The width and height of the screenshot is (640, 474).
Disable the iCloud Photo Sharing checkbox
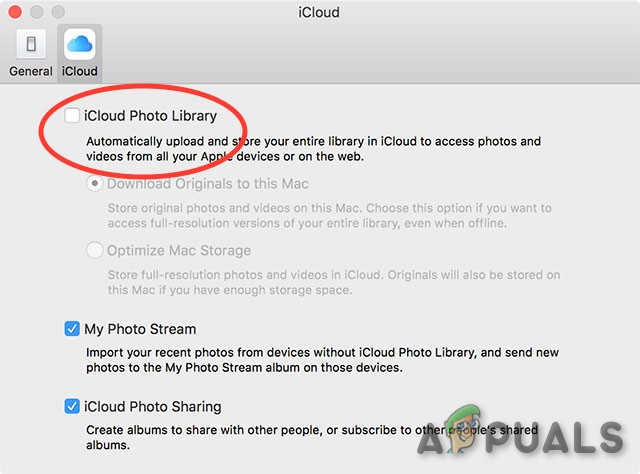(72, 406)
